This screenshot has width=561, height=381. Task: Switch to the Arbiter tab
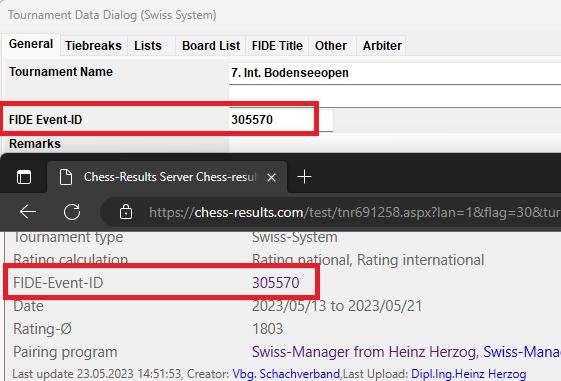(x=382, y=46)
